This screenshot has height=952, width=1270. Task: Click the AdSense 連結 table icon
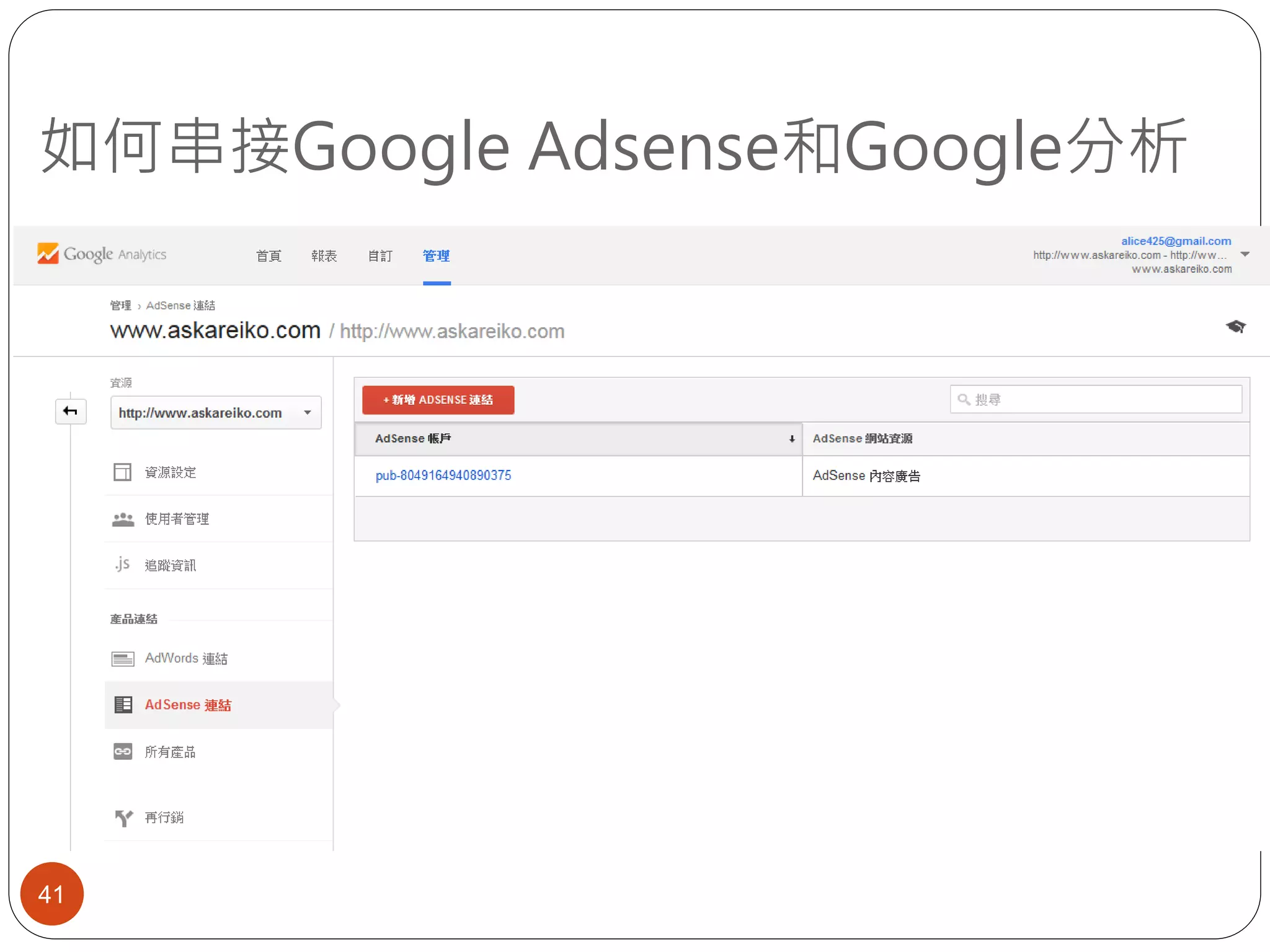click(x=123, y=705)
